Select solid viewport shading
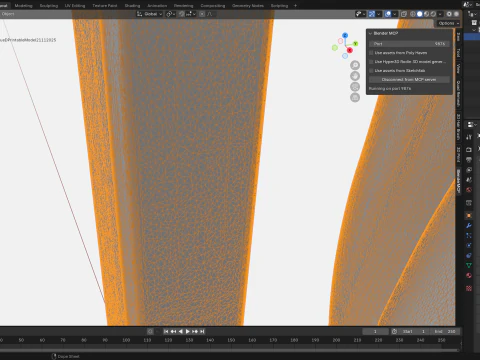The image size is (480, 360). (x=420, y=14)
